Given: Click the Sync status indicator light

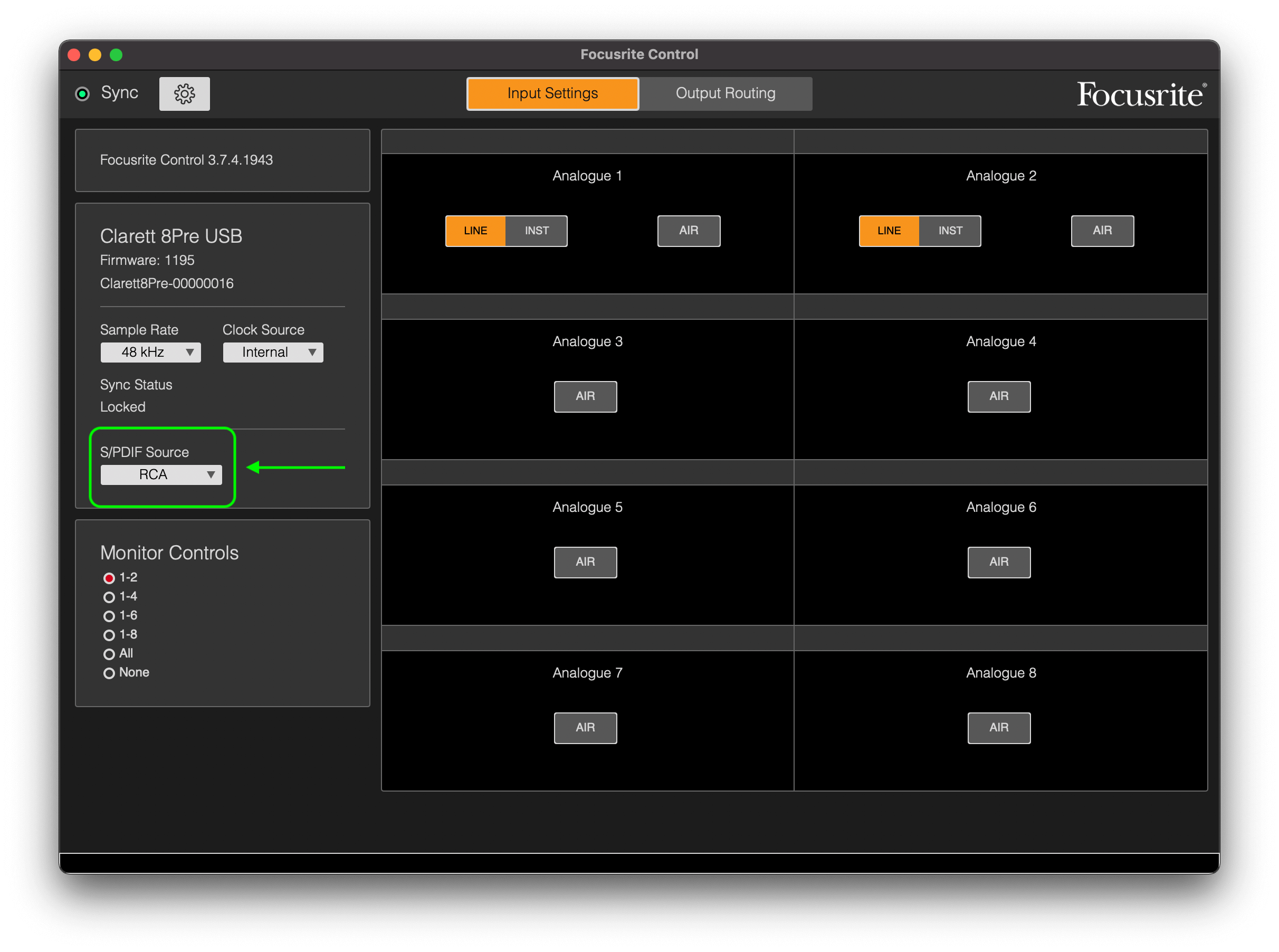Looking at the screenshot, I should (x=82, y=94).
